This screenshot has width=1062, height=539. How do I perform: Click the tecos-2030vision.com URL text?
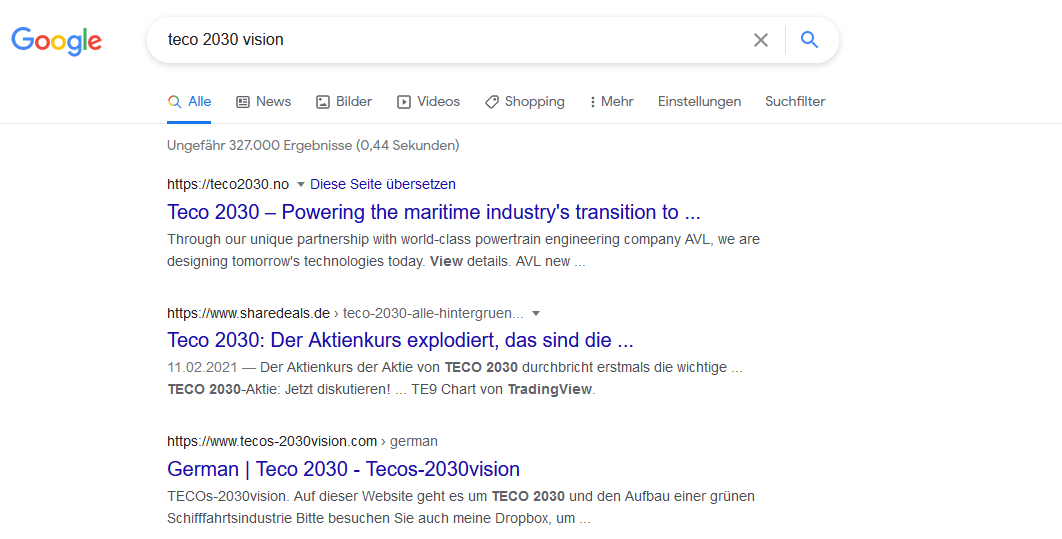(x=272, y=441)
